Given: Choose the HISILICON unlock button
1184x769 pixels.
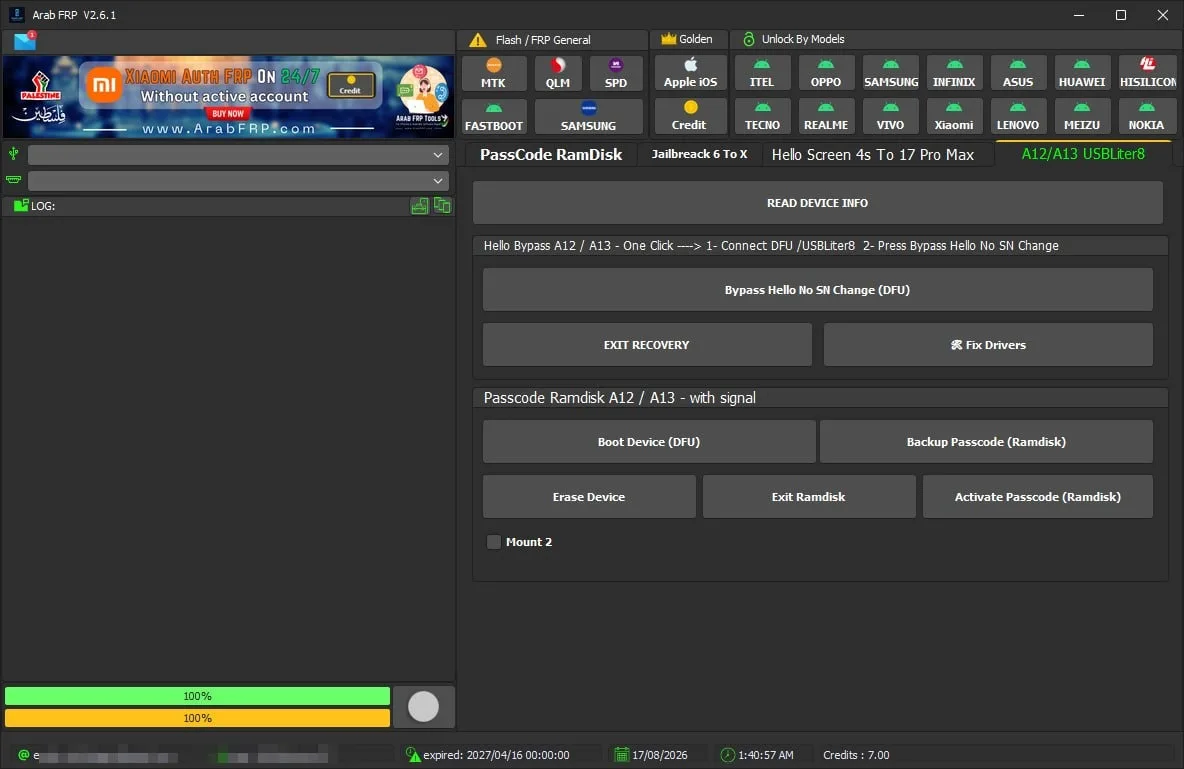Looking at the screenshot, I should pos(1147,73).
